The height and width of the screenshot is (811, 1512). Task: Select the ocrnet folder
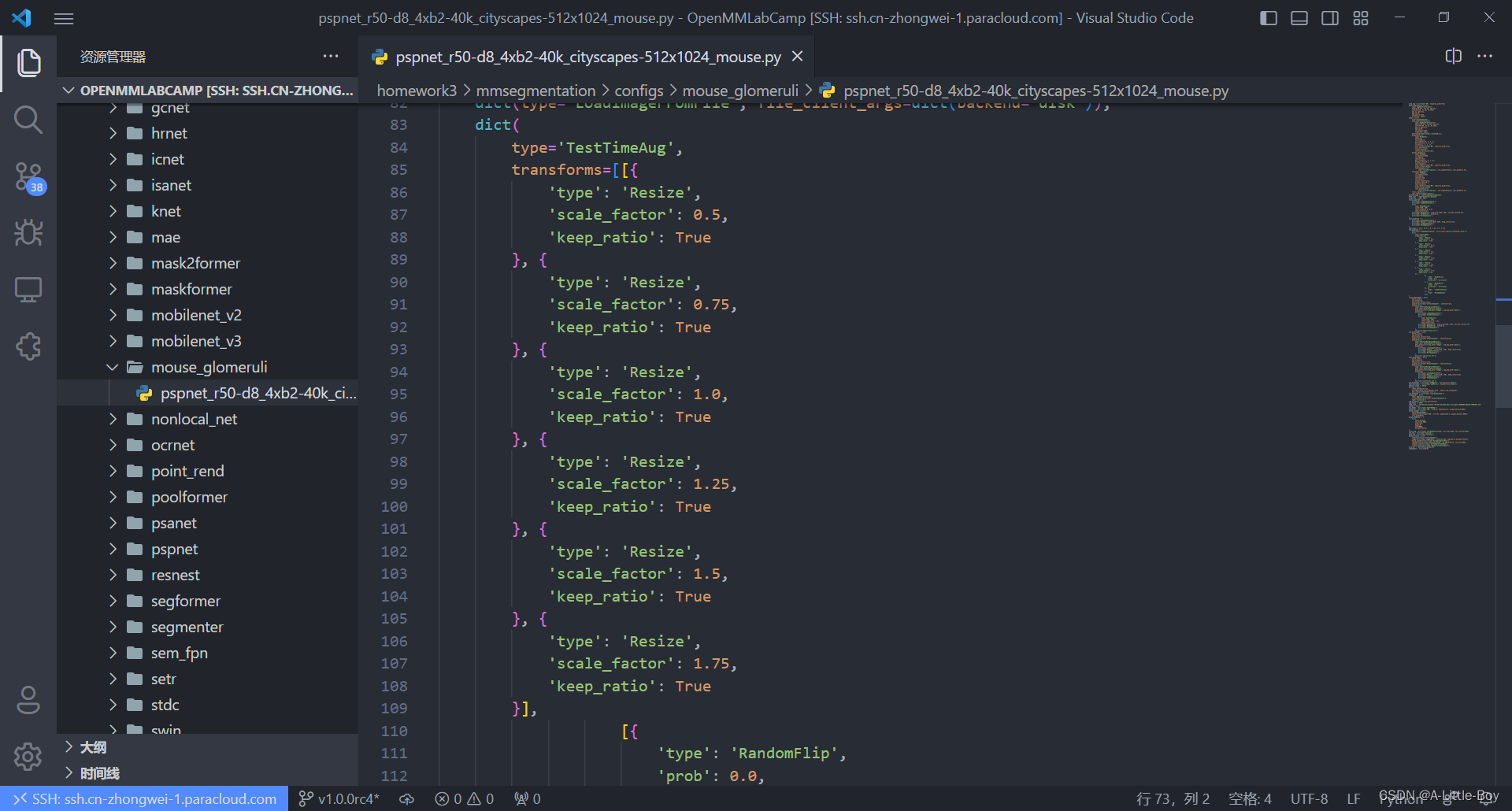point(208,445)
